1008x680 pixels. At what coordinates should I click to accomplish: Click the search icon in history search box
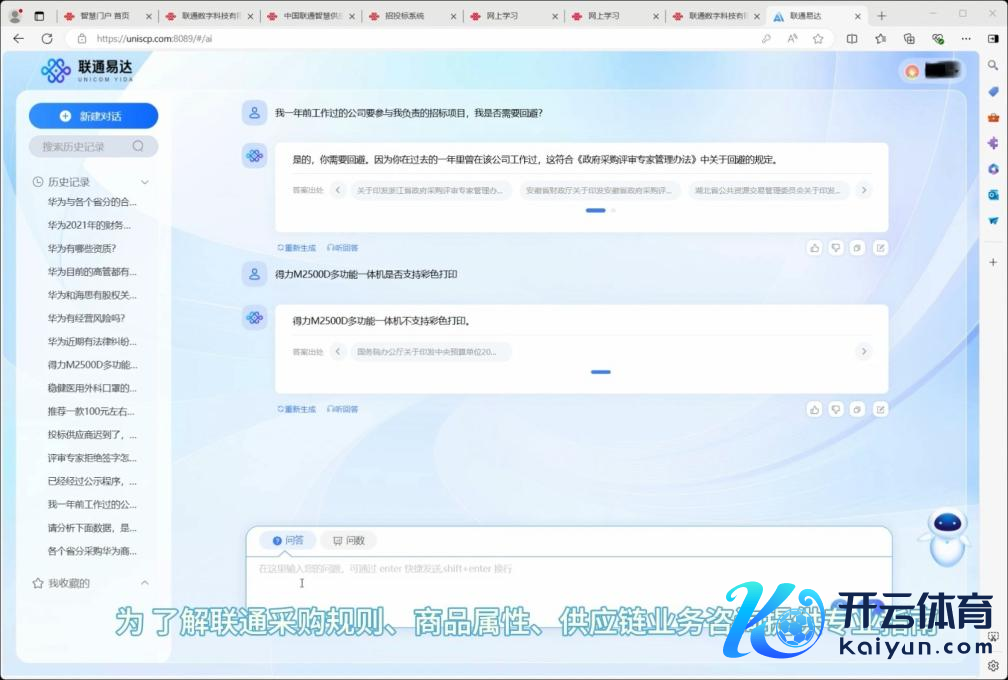(x=139, y=147)
